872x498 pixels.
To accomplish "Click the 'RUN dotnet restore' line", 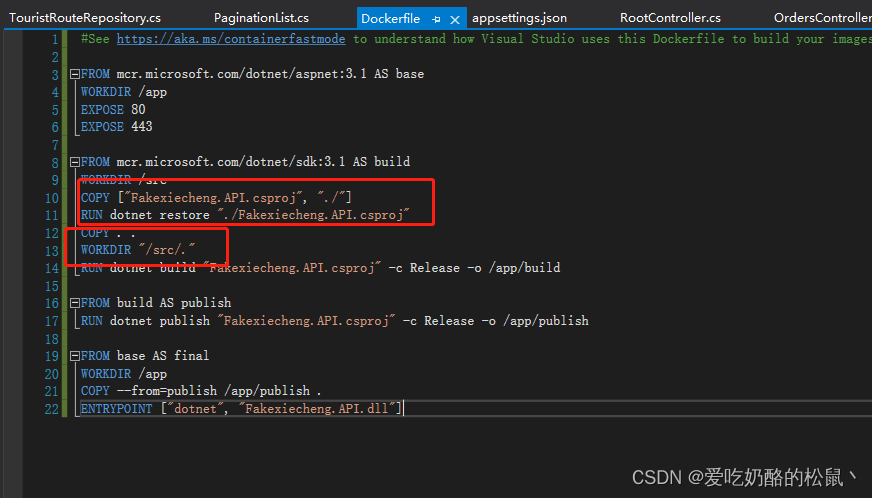I will click(245, 215).
